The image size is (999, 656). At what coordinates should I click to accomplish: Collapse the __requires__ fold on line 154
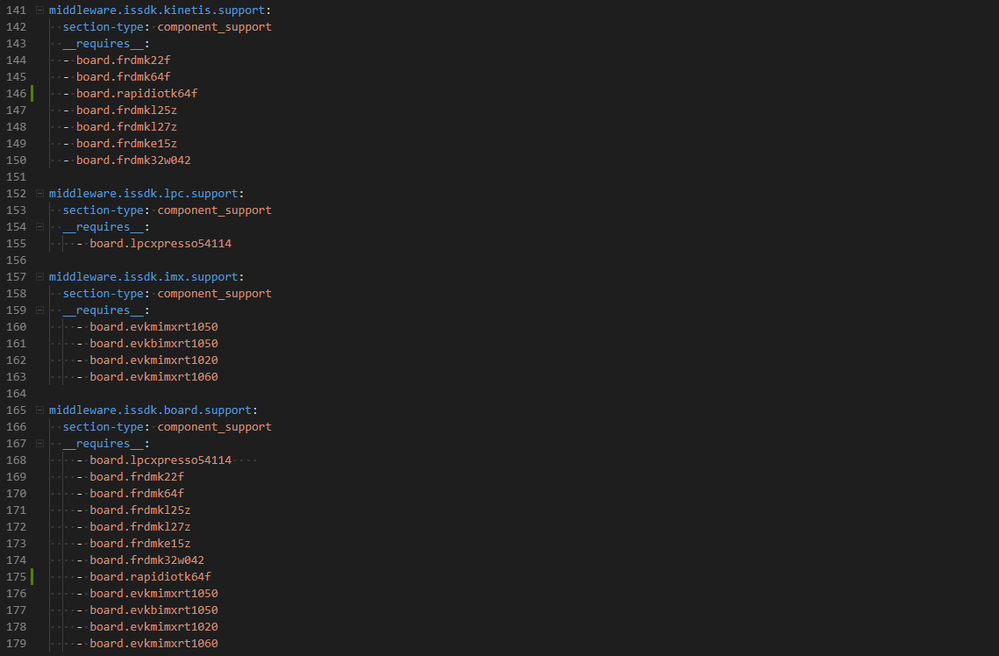(x=40, y=227)
